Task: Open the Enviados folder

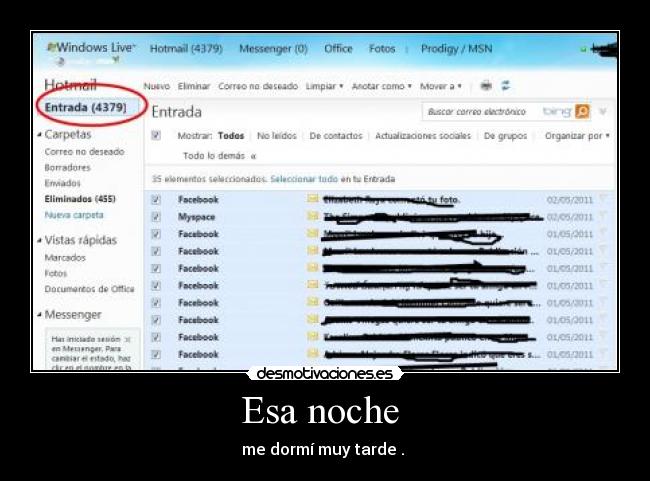Action: 62,183
